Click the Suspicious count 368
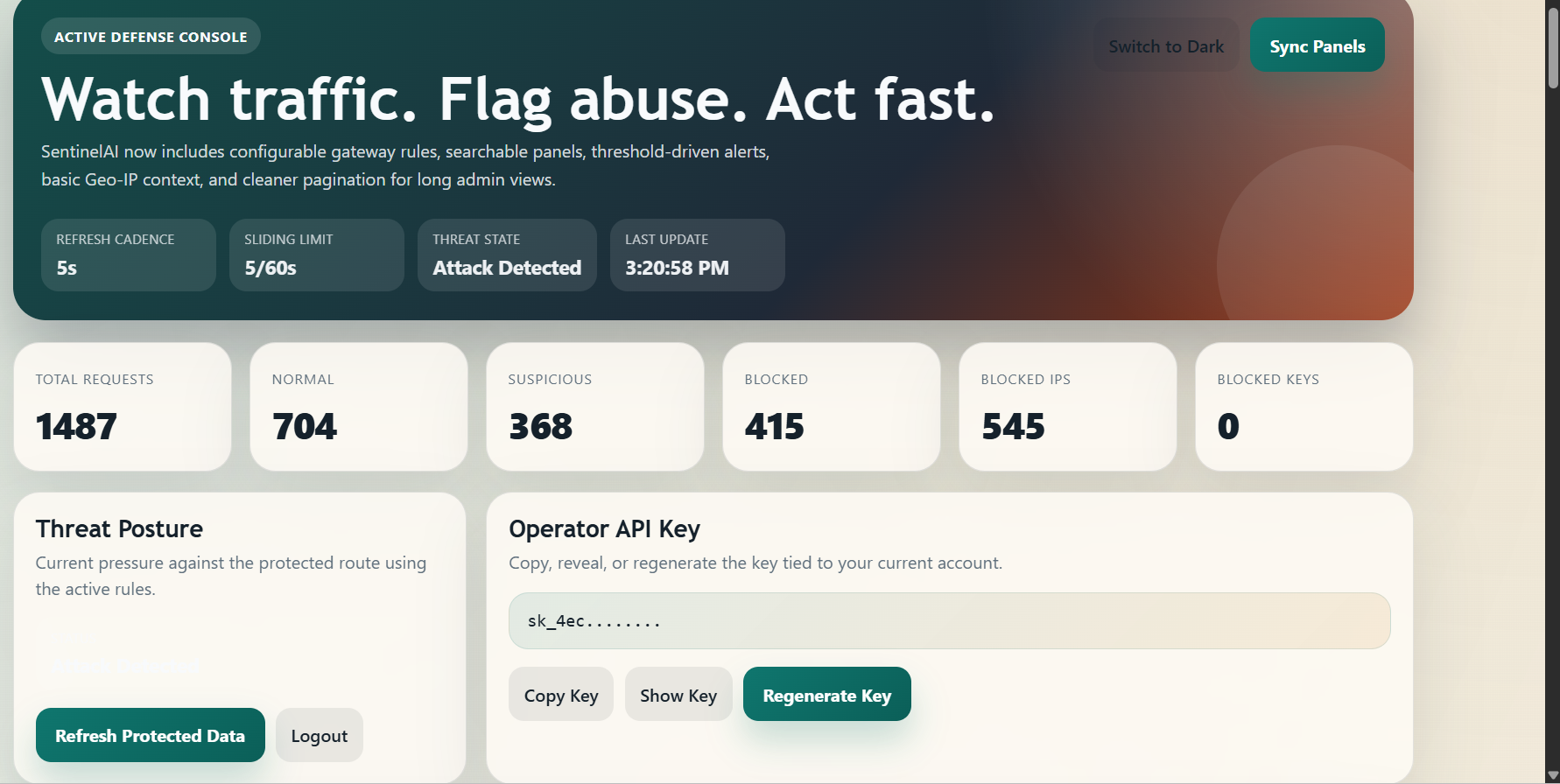1560x784 pixels. click(x=541, y=427)
